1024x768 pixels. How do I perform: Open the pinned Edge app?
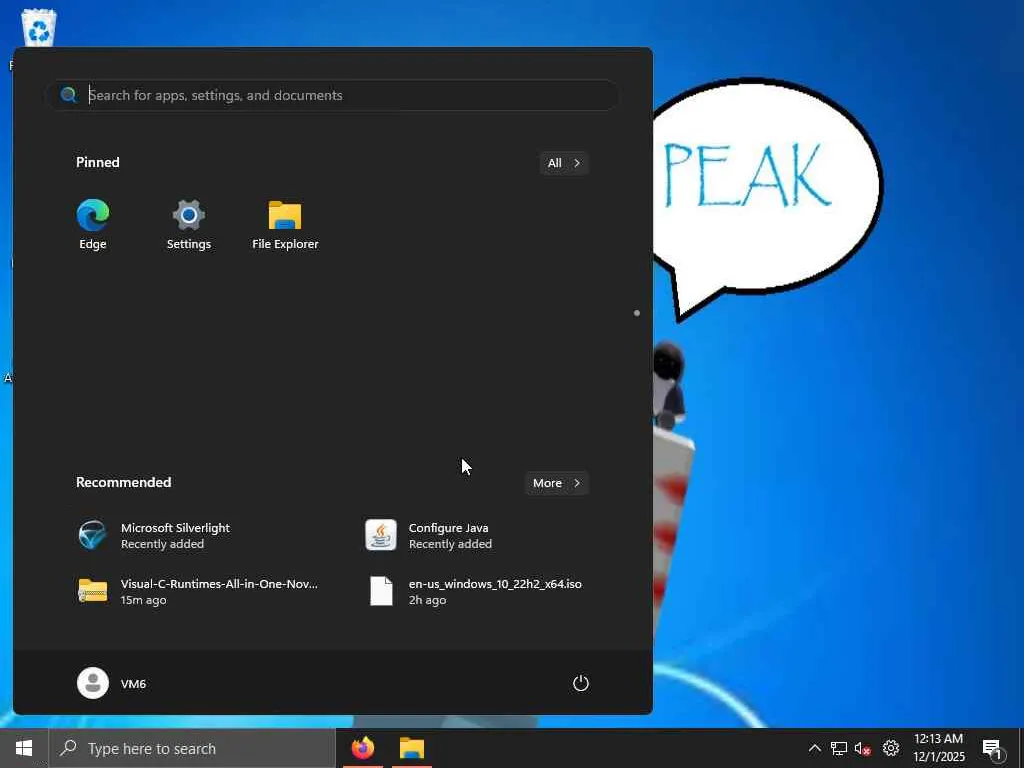(93, 224)
